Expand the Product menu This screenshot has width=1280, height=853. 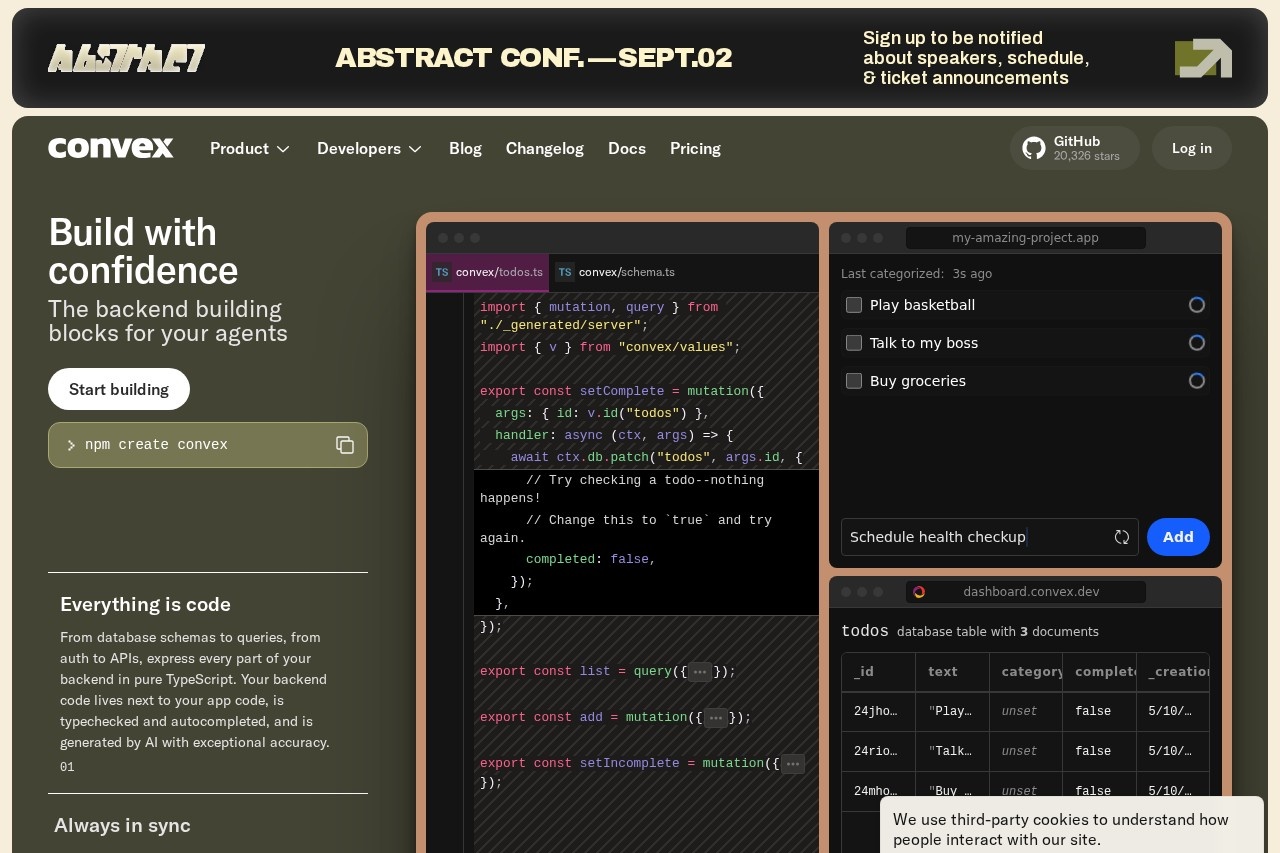pyautogui.click(x=250, y=148)
